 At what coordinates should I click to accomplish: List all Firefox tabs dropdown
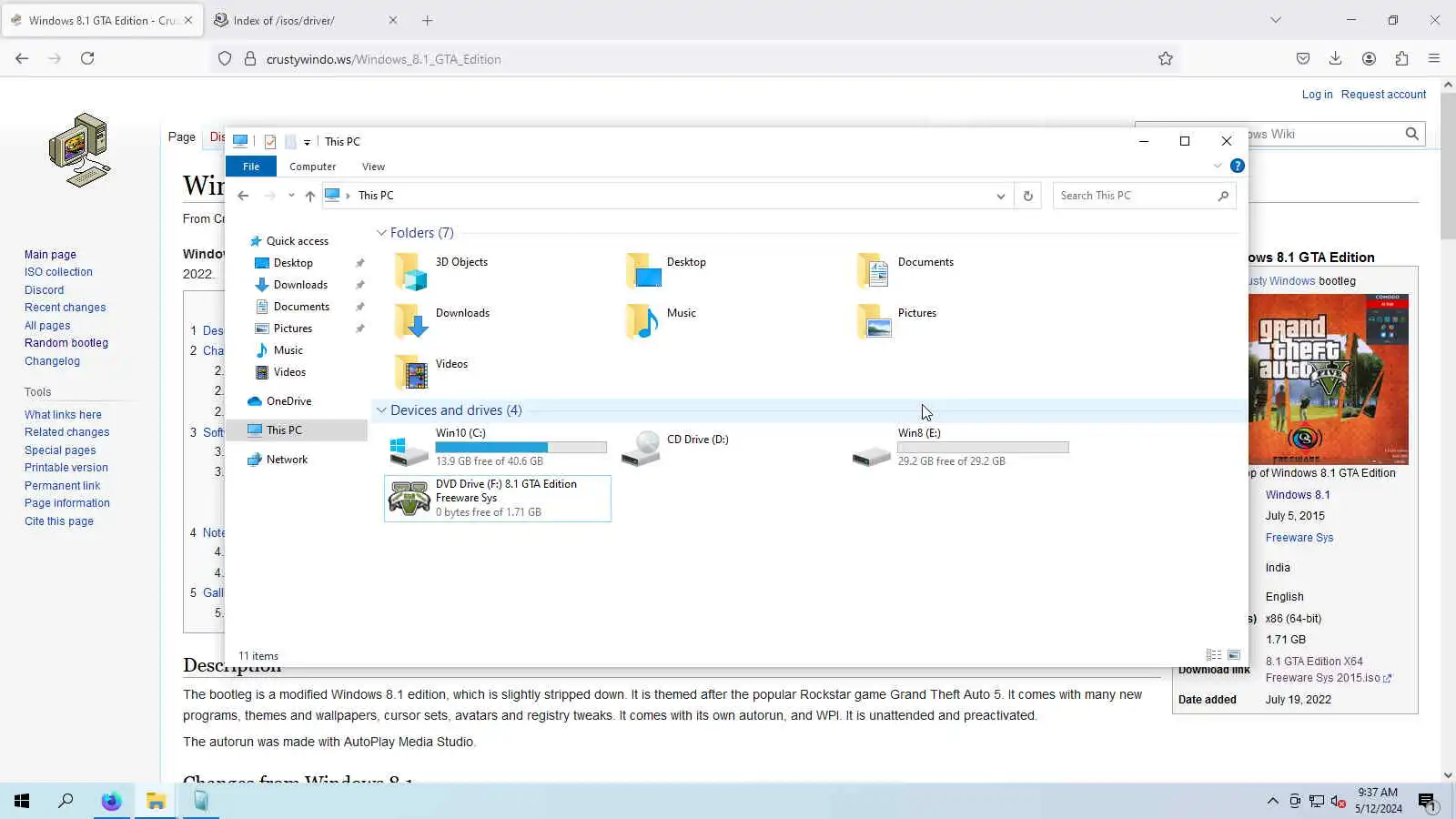(1276, 20)
